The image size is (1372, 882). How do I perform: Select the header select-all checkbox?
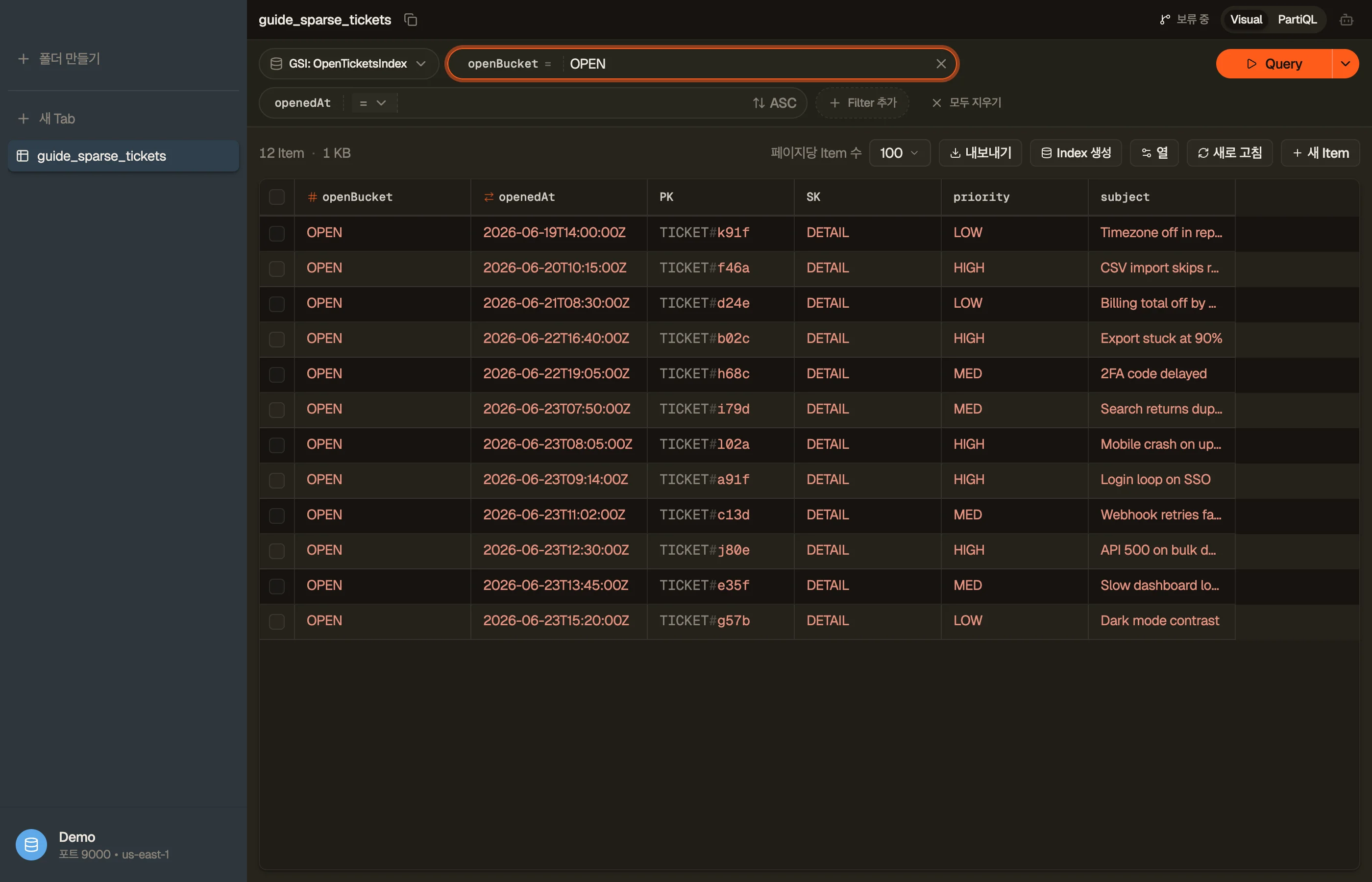click(x=276, y=197)
